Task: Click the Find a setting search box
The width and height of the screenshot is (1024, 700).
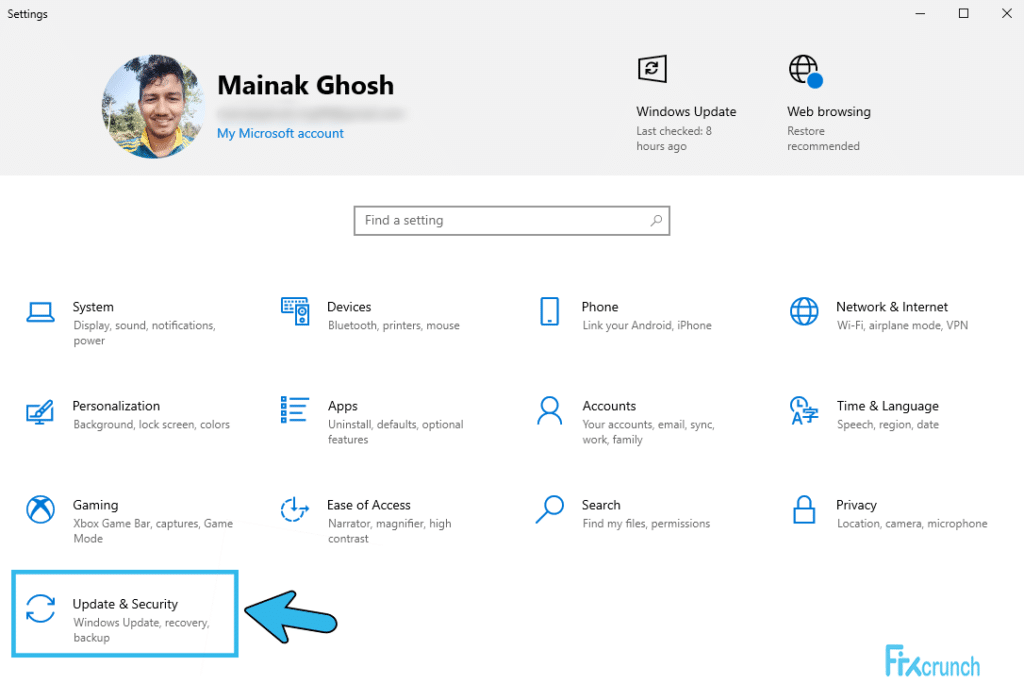Action: pos(512,221)
